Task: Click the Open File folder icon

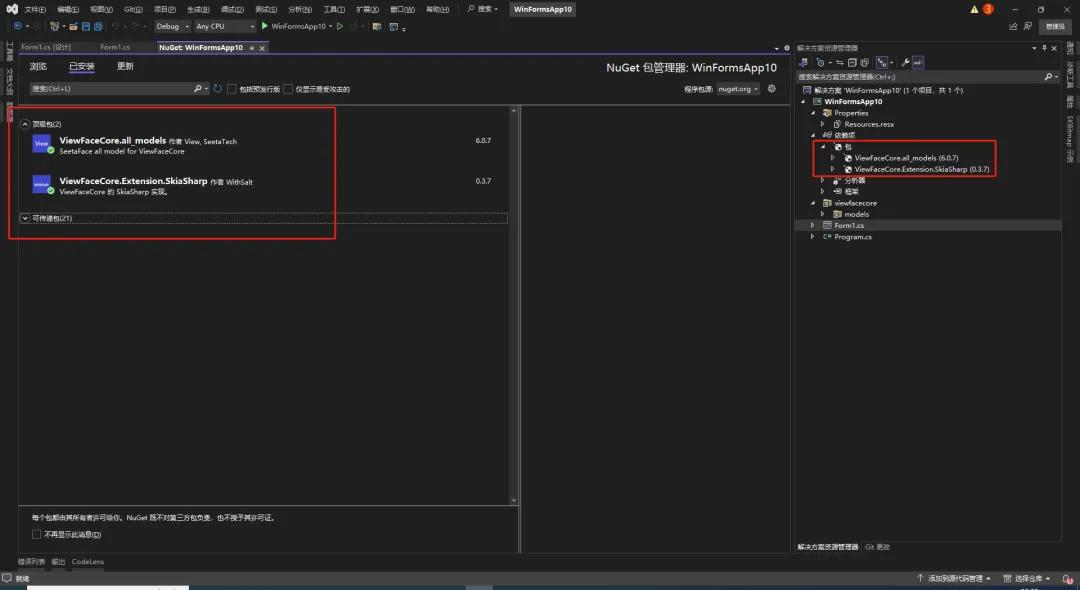Action: coord(73,26)
